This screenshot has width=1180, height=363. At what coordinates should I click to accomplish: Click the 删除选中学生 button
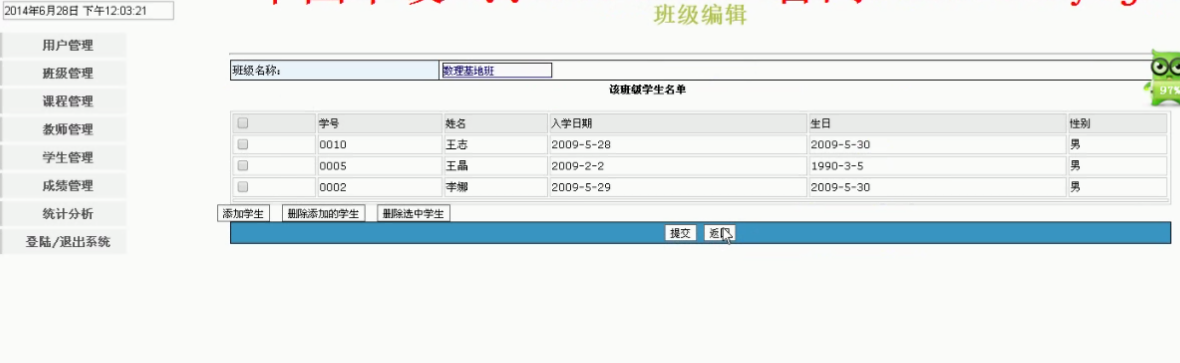coord(414,214)
